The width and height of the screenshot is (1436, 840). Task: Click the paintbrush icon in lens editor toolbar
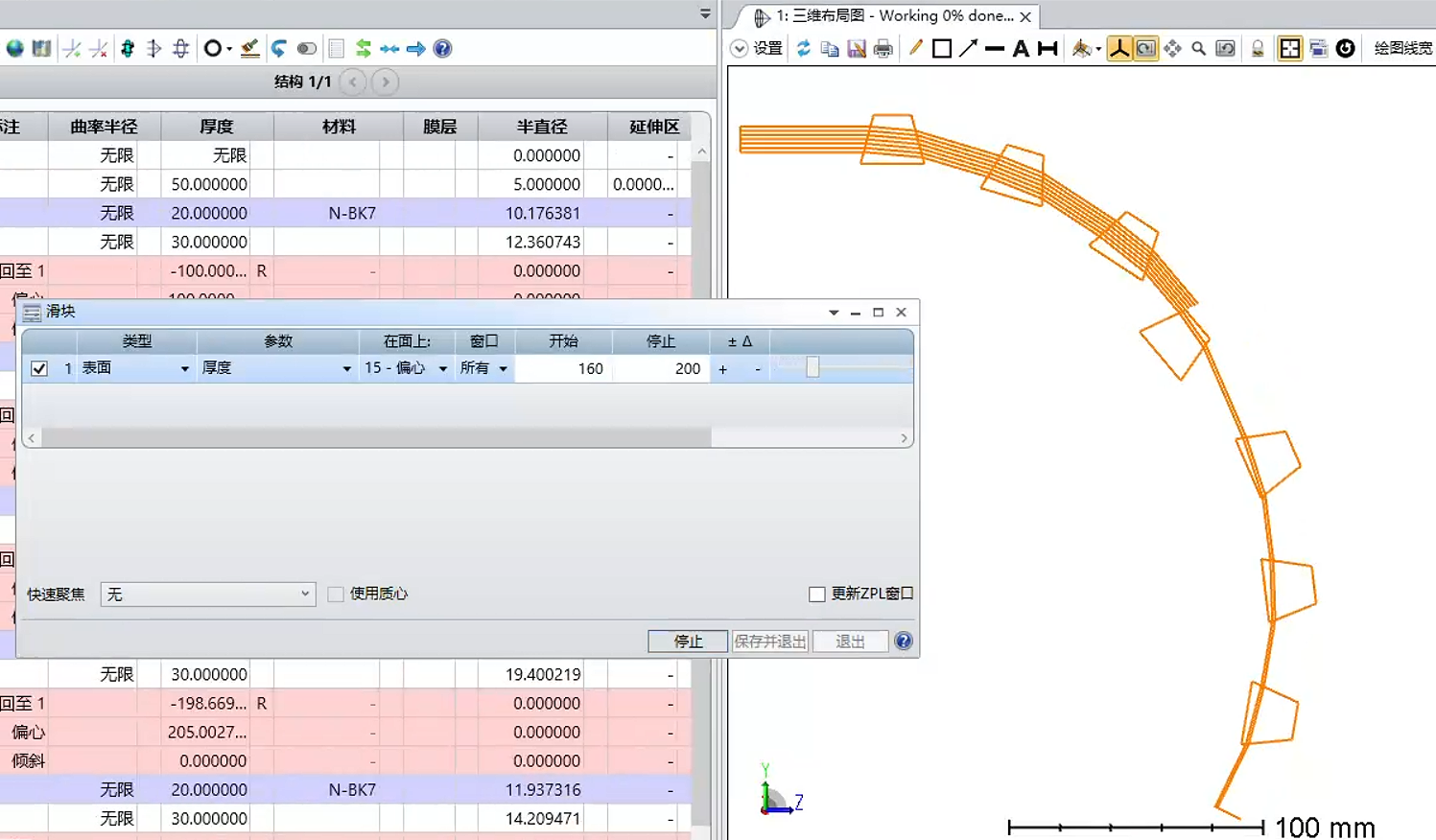point(249,48)
